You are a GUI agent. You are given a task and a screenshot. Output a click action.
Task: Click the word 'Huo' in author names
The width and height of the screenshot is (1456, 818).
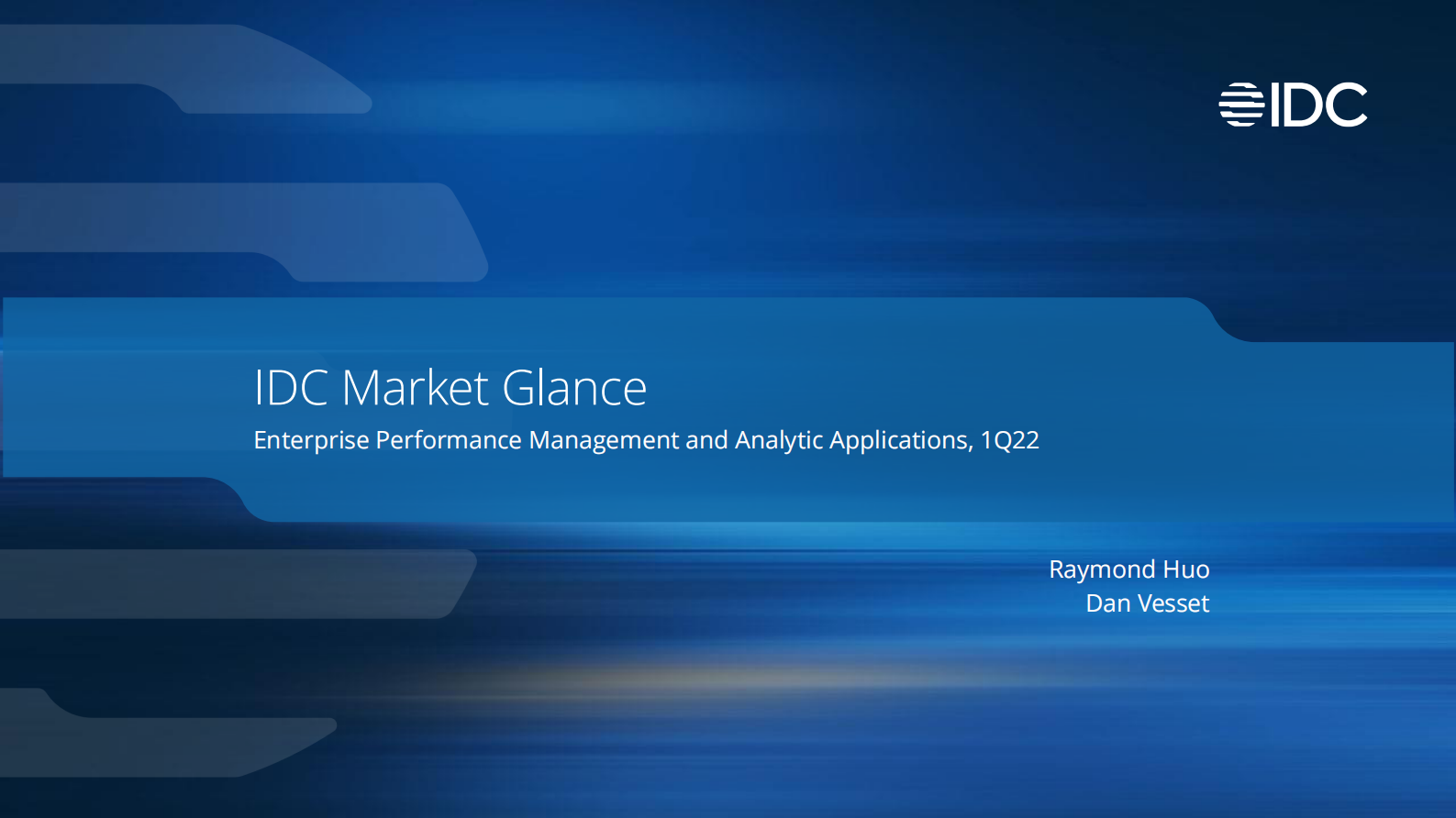pos(1185,569)
